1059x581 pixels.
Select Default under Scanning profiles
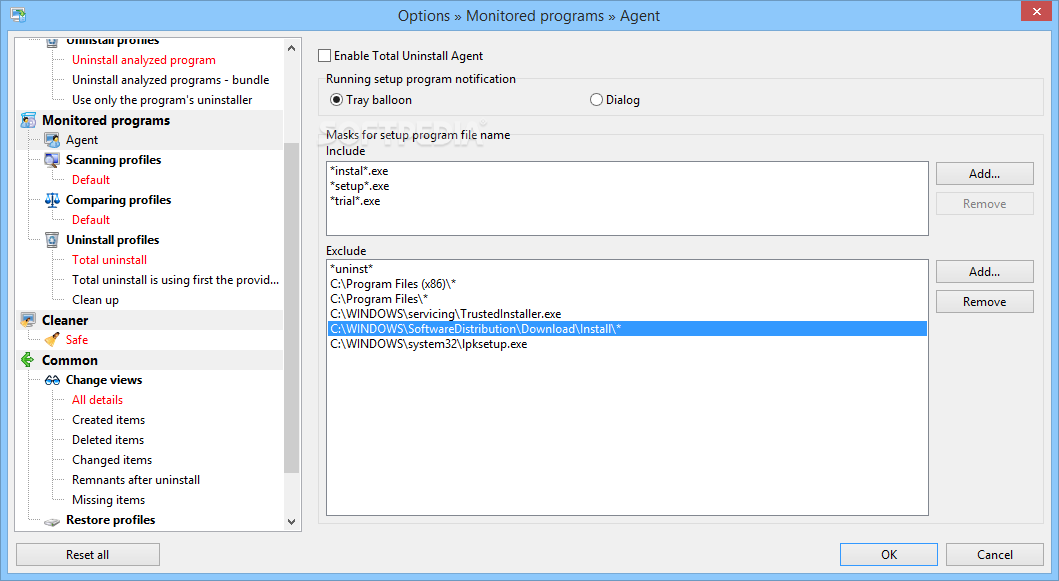pos(91,180)
